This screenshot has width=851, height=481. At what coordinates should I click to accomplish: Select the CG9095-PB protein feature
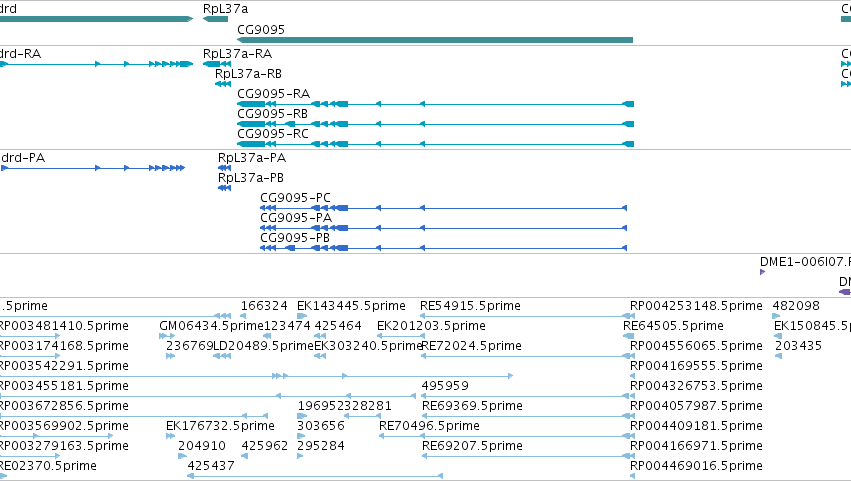443,248
